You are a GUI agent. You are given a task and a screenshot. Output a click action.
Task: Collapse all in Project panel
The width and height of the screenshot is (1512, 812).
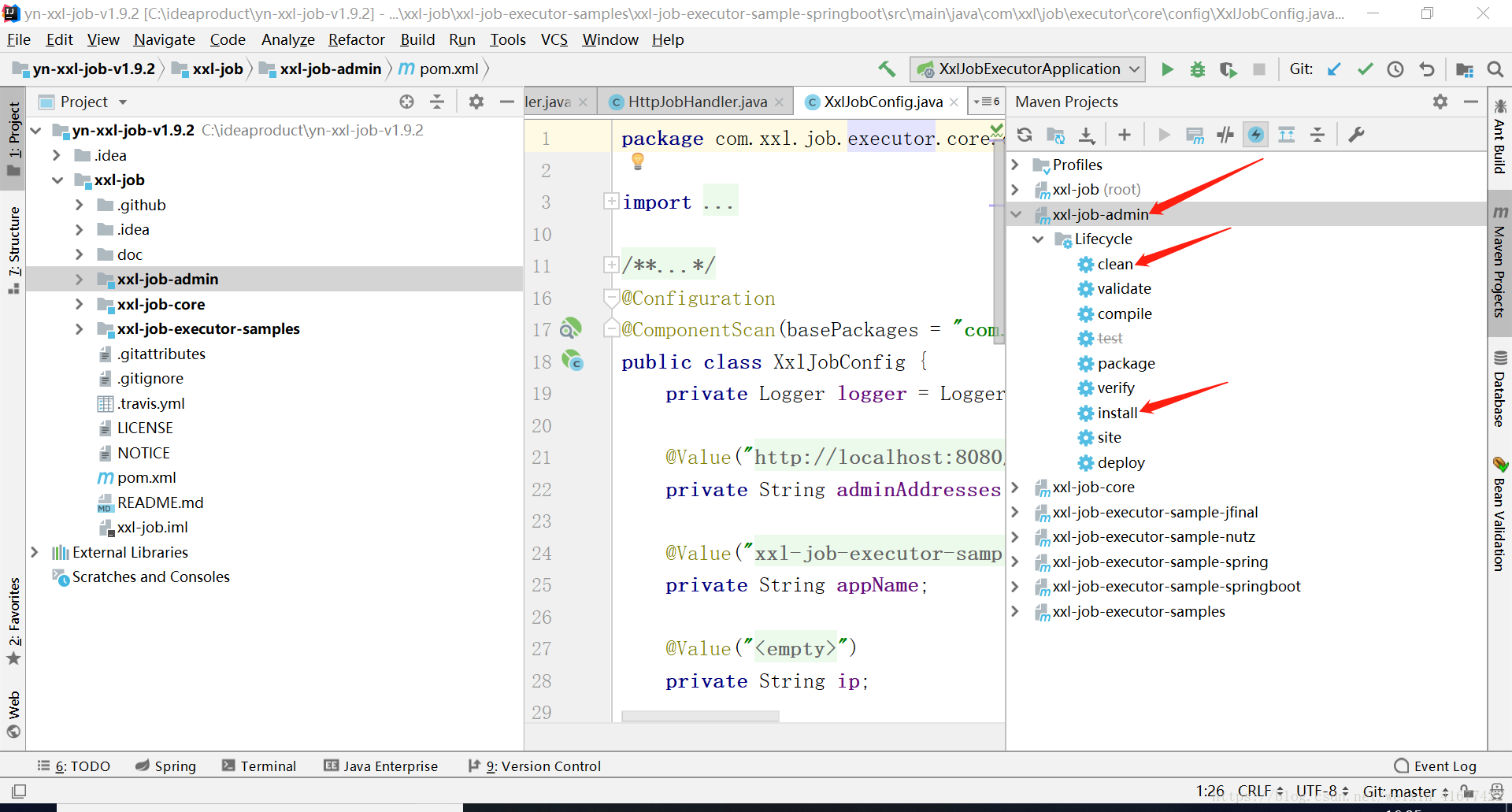click(x=437, y=102)
